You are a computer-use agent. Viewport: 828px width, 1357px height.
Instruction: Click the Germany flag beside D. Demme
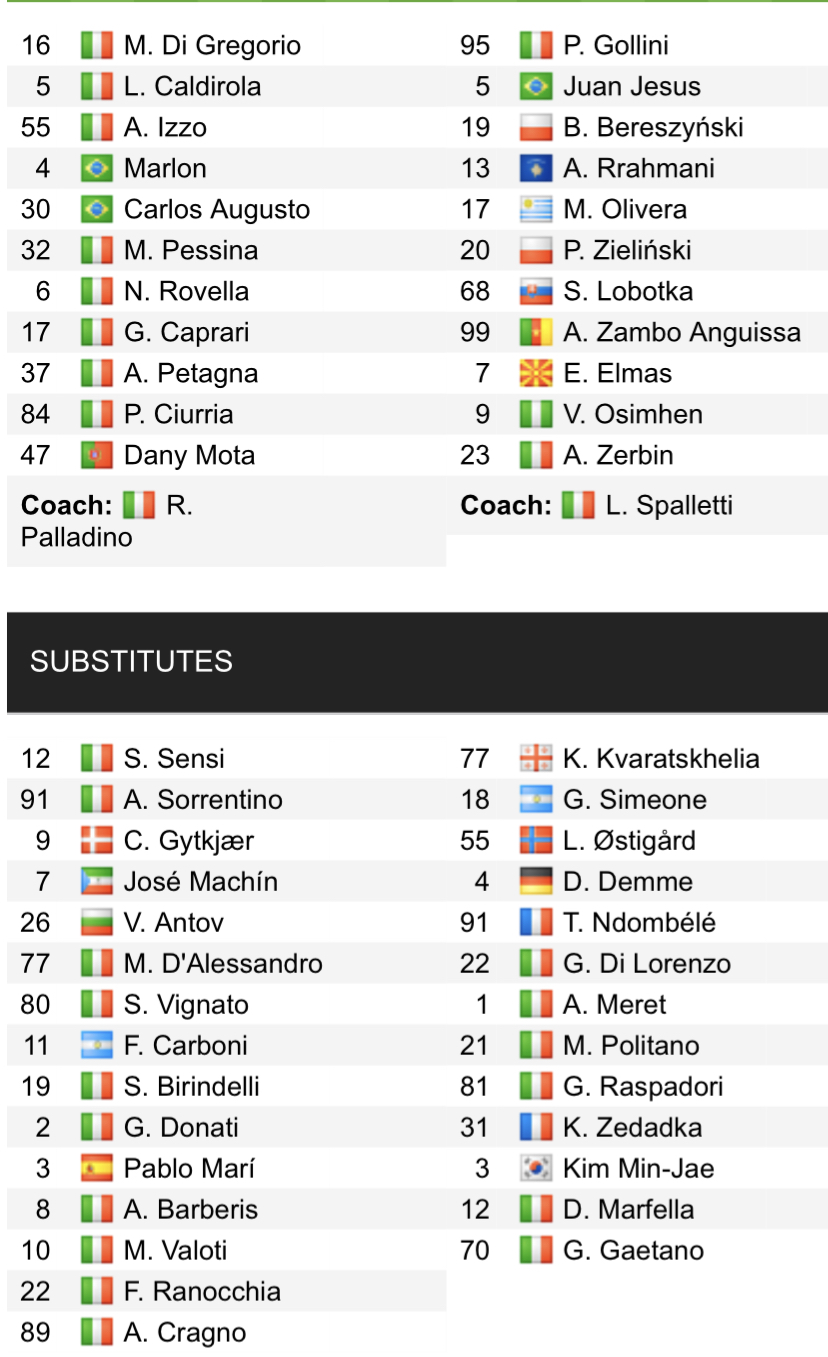coord(536,882)
